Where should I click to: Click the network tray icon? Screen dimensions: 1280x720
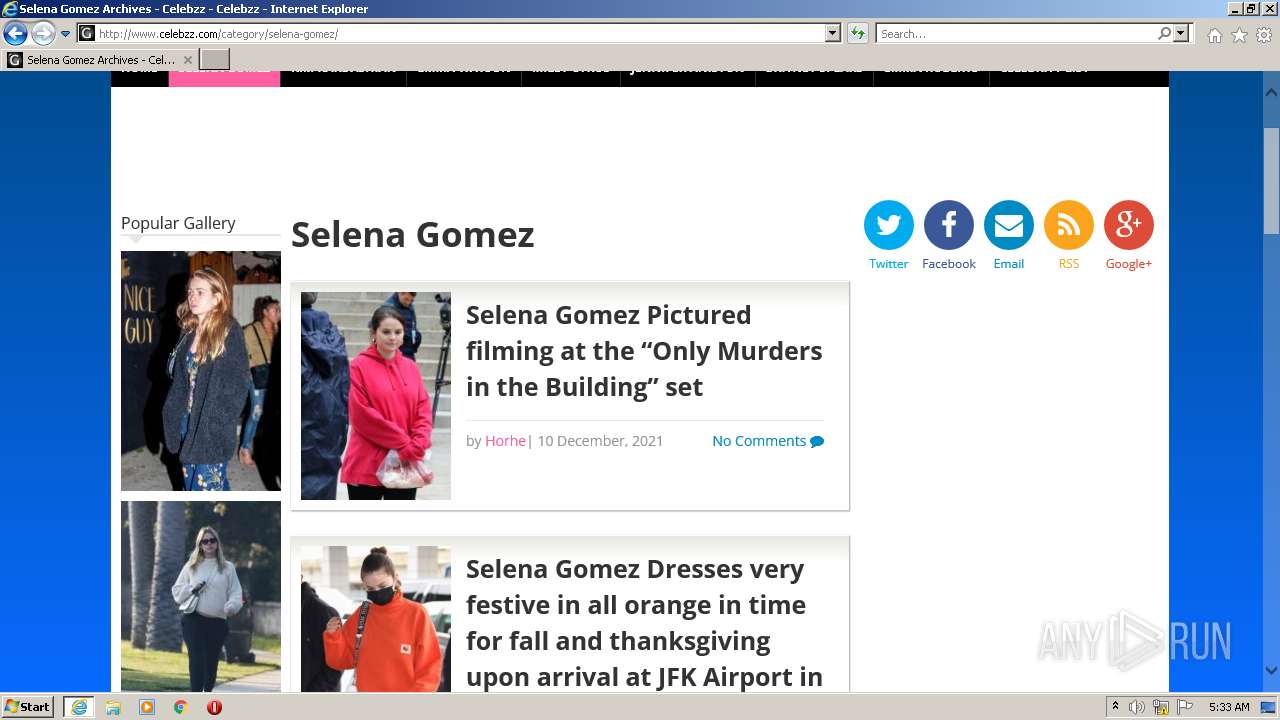click(1160, 707)
